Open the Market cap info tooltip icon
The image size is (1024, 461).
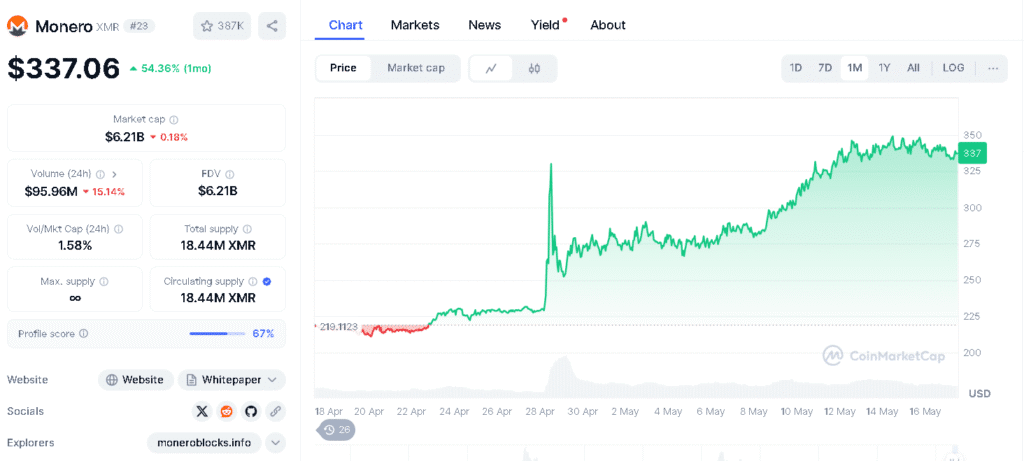174,119
